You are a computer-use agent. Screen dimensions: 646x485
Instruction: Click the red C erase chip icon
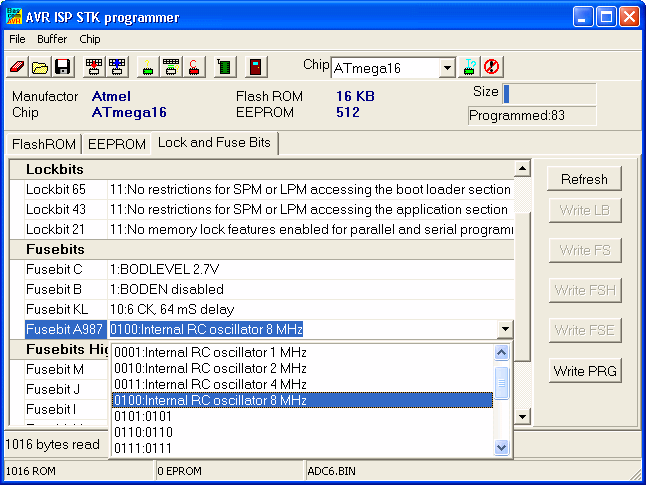click(x=194, y=67)
